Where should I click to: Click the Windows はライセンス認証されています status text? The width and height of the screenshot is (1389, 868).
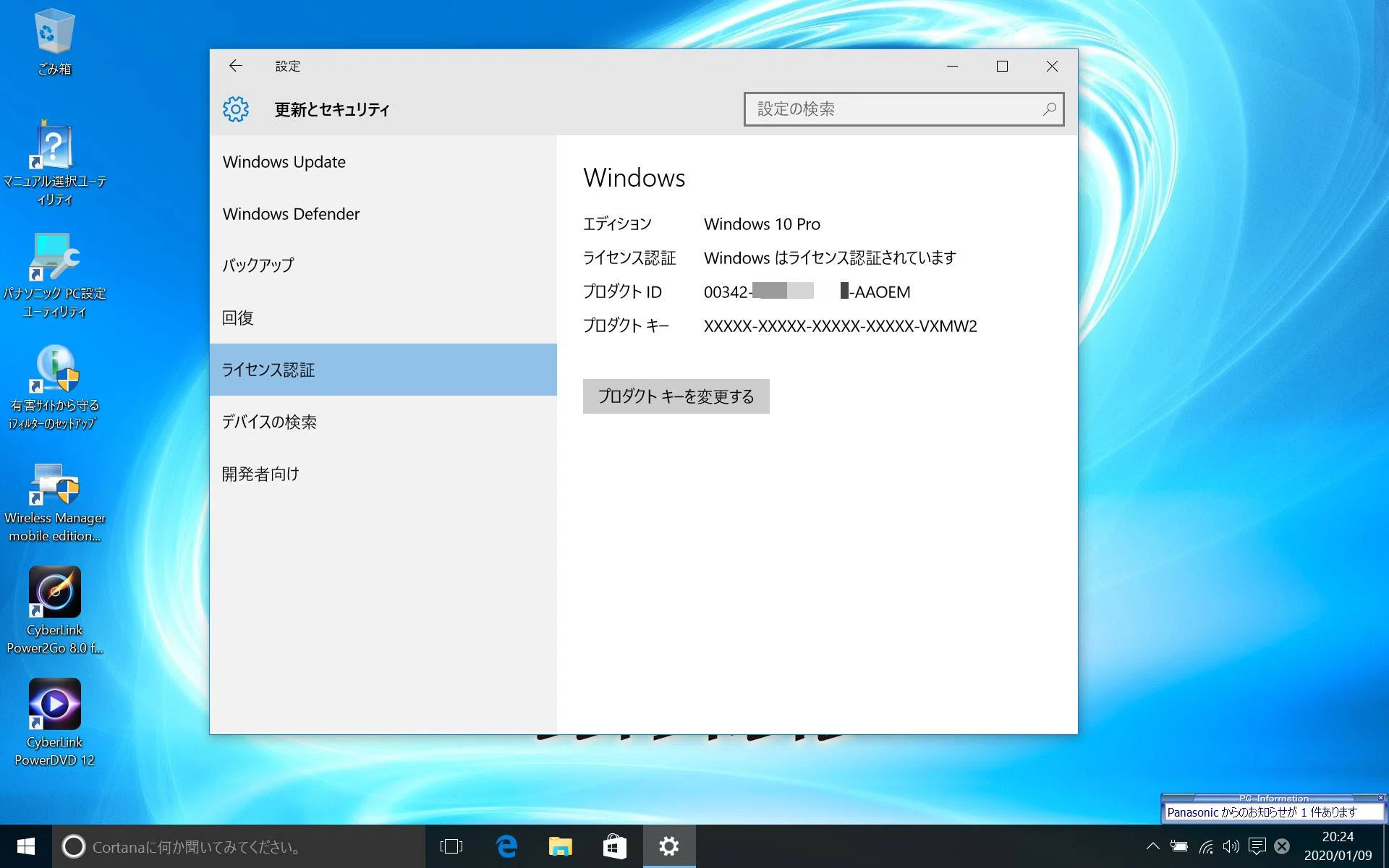[830, 258]
